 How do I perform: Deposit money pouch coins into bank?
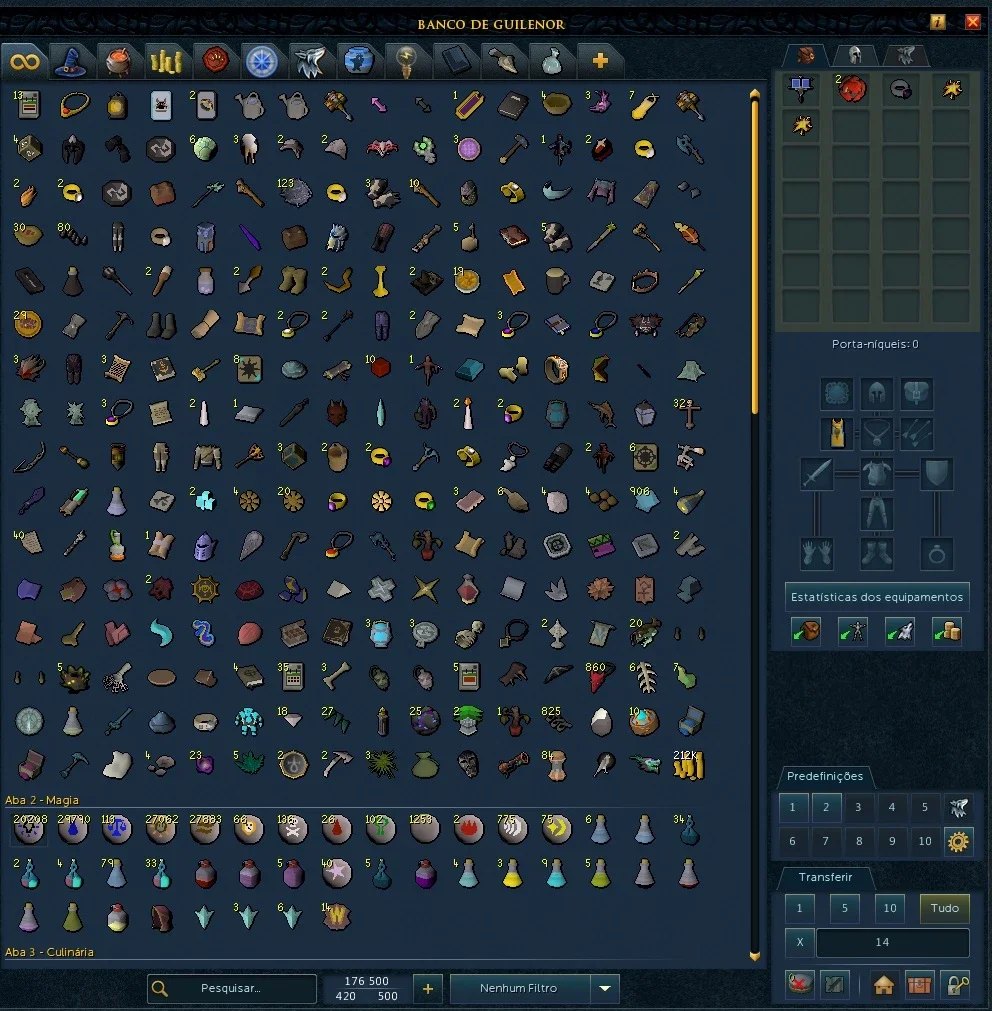click(947, 631)
